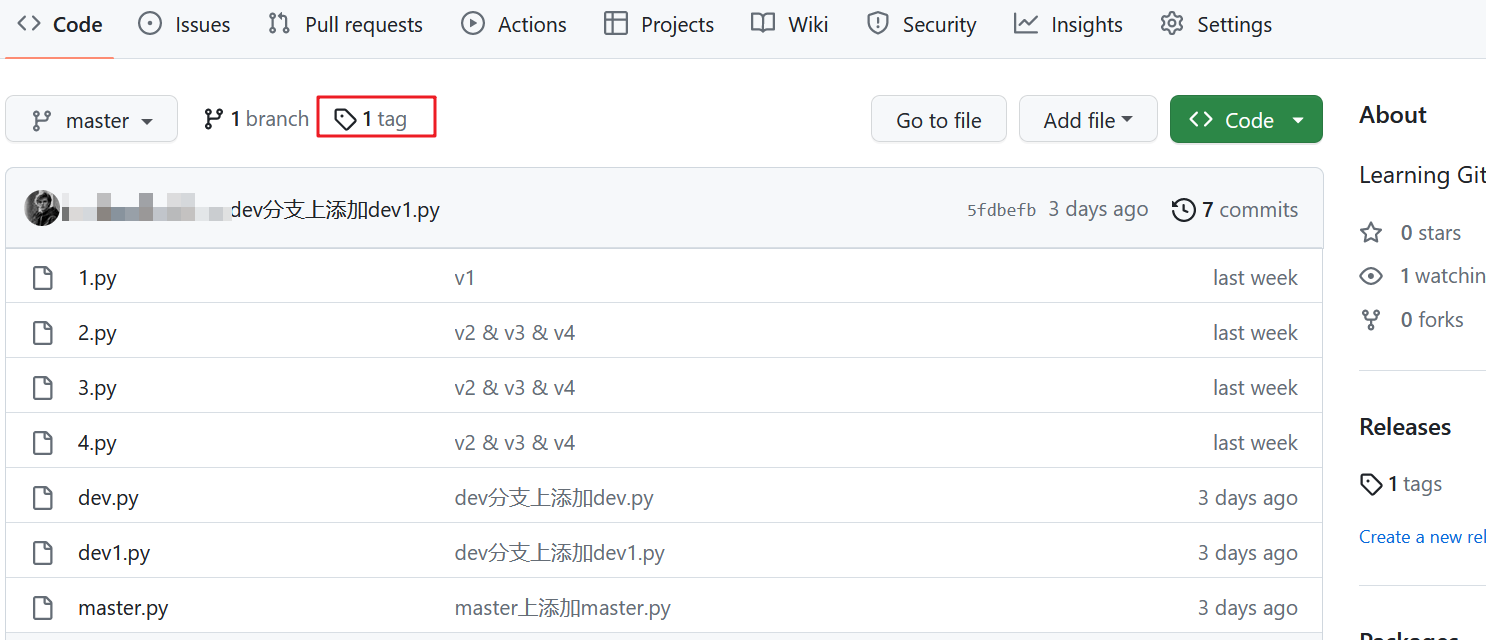Viewport: 1486px width, 640px height.
Task: Click file icon of 1.py row
Action: pos(42,278)
